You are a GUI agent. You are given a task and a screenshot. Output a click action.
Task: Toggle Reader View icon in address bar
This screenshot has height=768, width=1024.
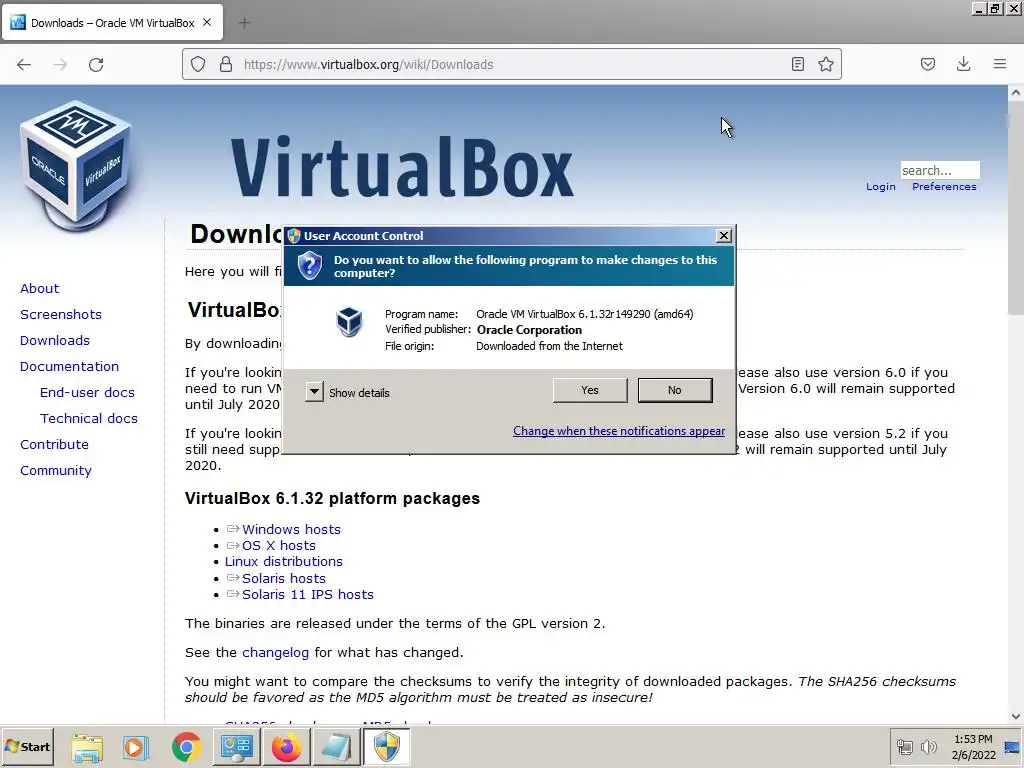(797, 64)
